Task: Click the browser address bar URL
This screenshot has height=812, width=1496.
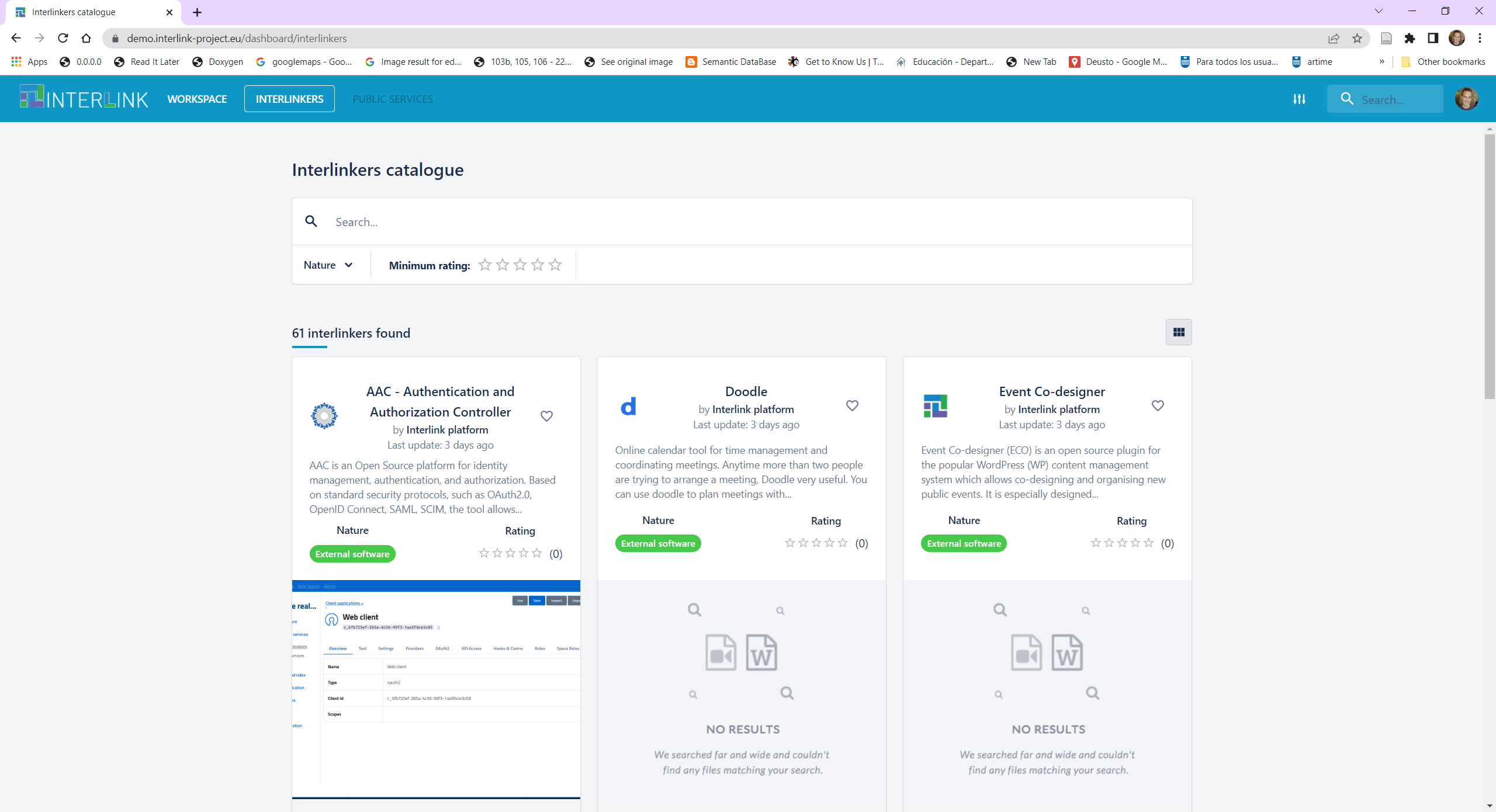Action: click(237, 39)
